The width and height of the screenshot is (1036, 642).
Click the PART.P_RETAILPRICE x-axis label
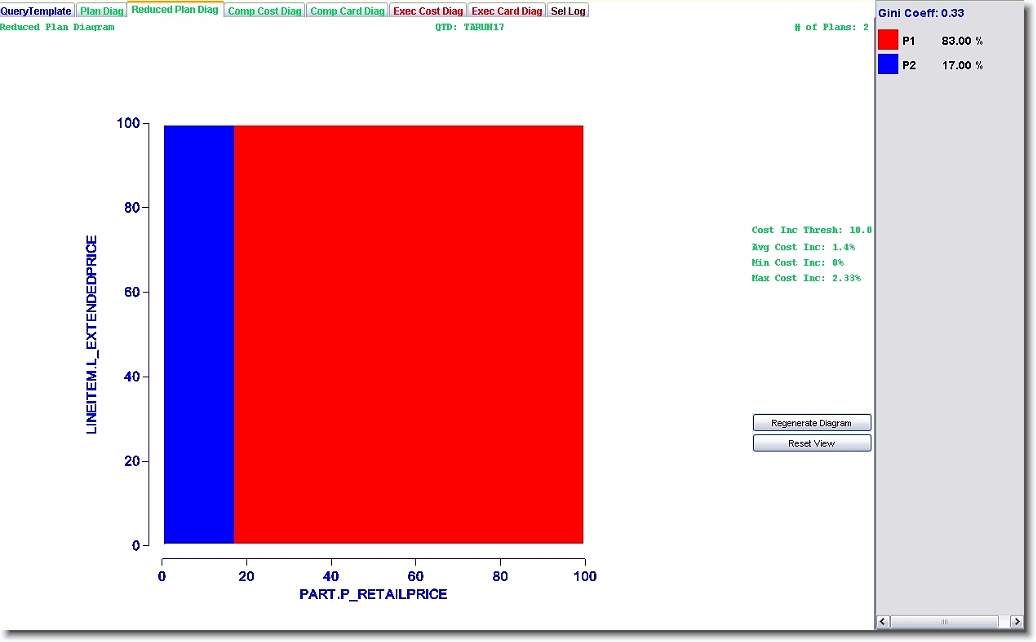(x=373, y=594)
